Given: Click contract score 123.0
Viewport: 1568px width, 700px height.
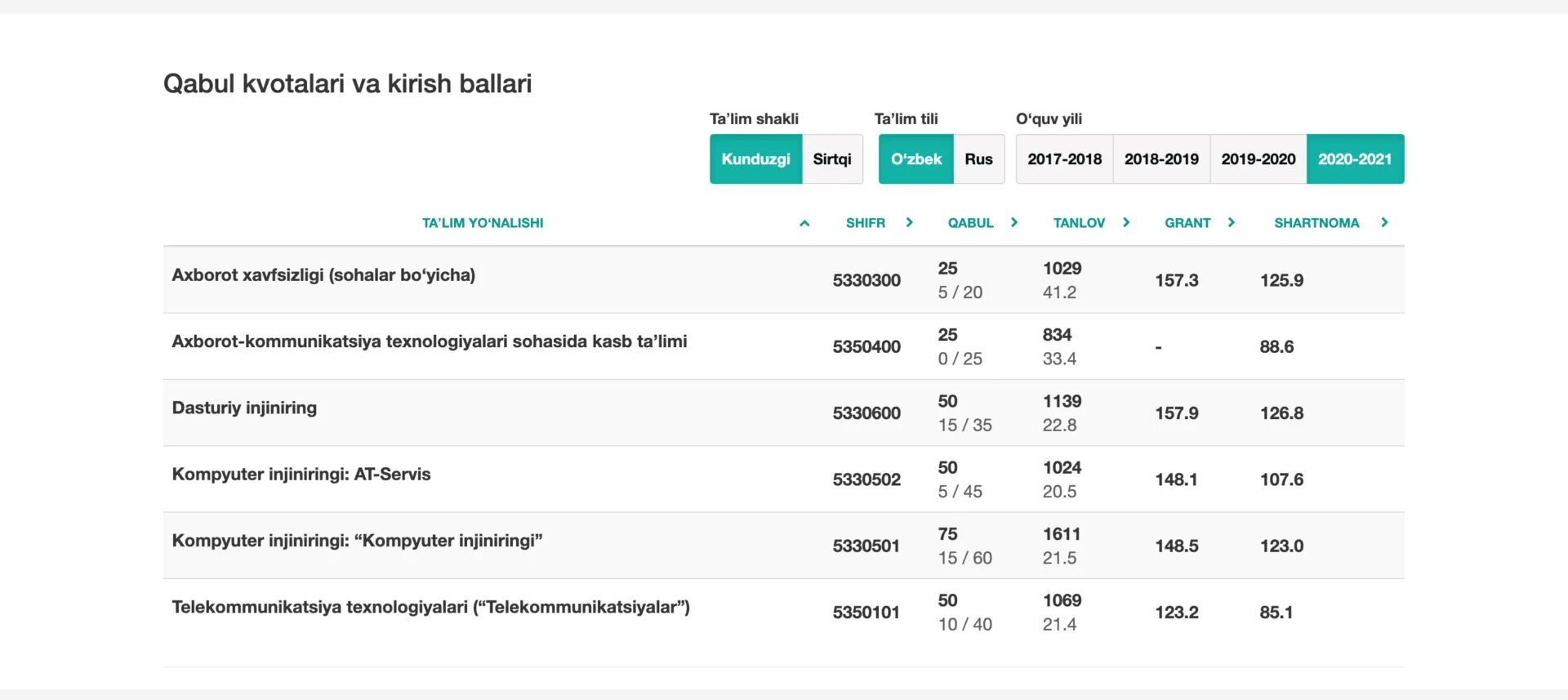Looking at the screenshot, I should pos(1281,546).
